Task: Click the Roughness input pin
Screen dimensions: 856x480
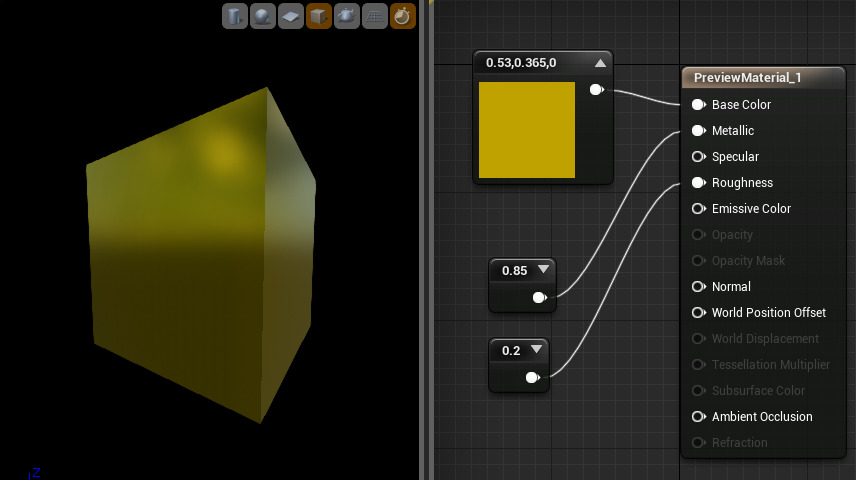Action: click(699, 182)
